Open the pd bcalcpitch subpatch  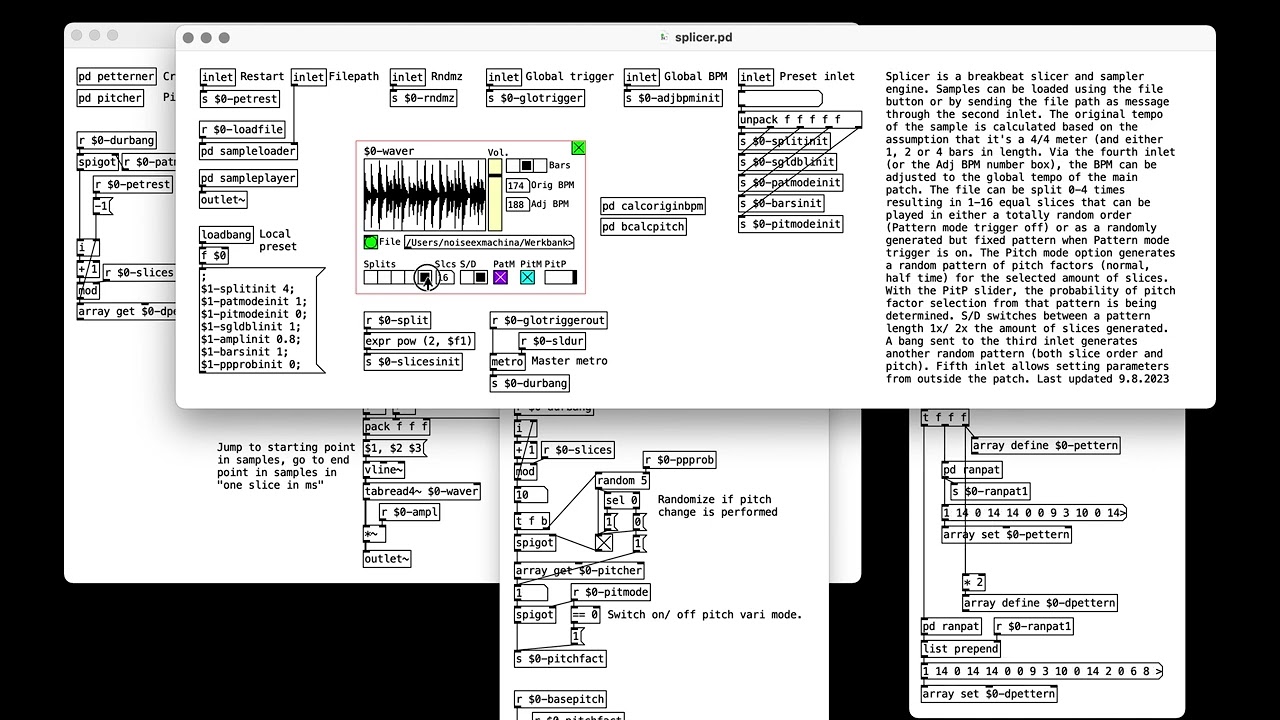click(x=643, y=227)
